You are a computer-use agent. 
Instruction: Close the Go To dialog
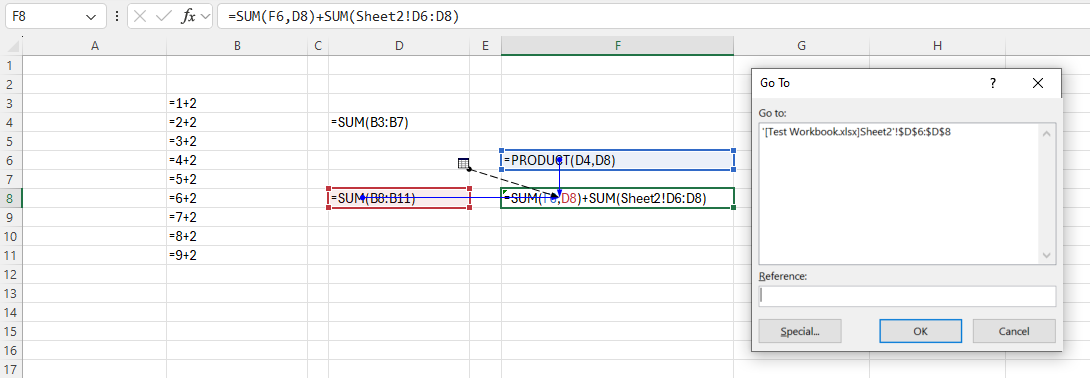coord(1038,83)
